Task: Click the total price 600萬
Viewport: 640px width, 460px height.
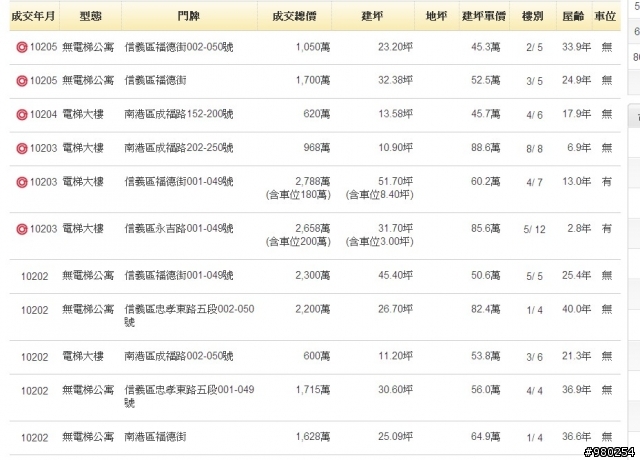Action: click(x=317, y=356)
